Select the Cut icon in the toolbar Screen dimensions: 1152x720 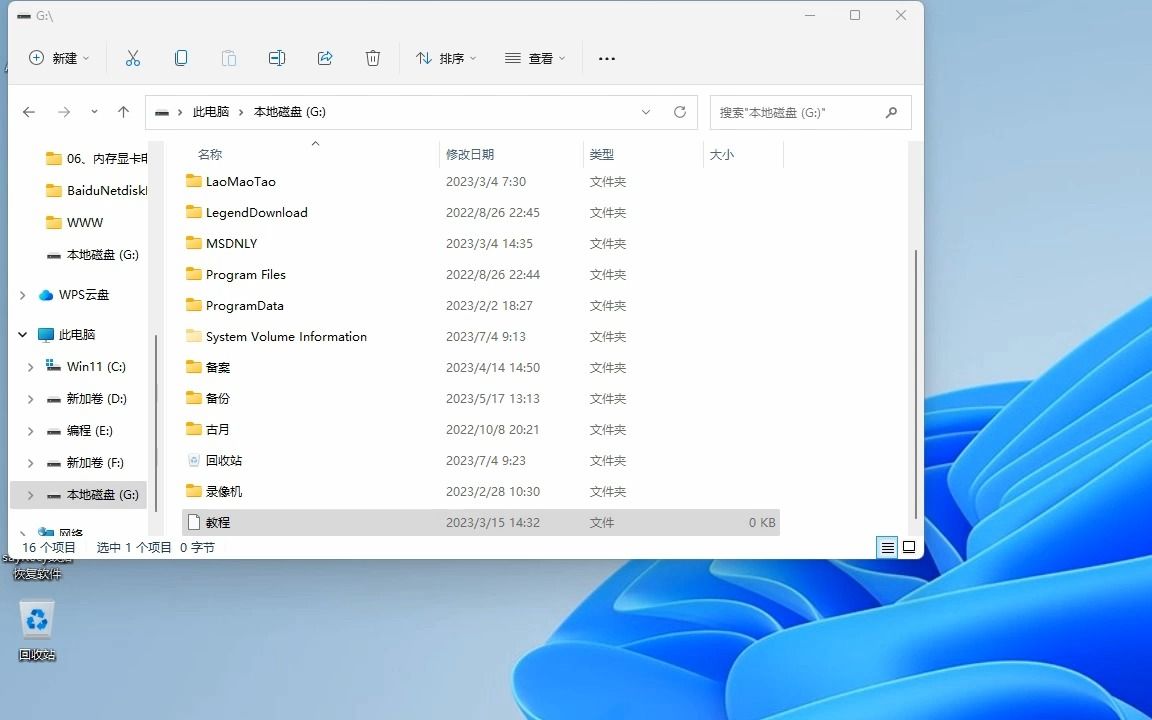tap(133, 58)
